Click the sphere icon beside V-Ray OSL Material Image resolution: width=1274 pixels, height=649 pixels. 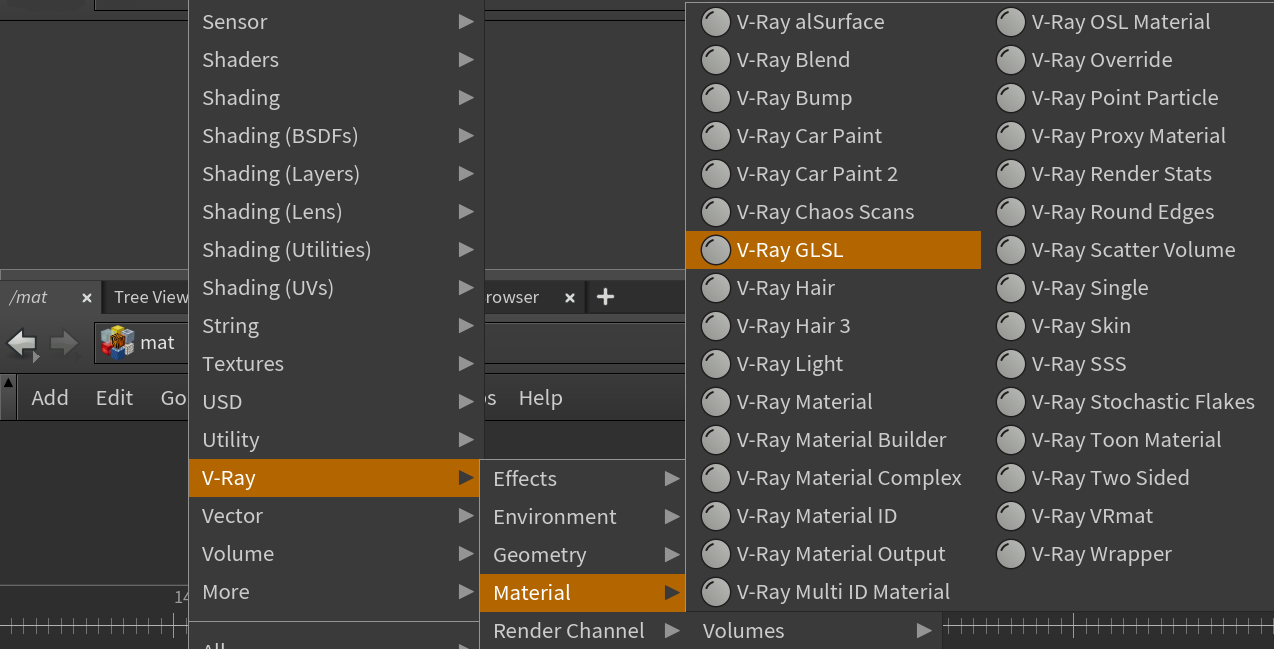point(1011,22)
